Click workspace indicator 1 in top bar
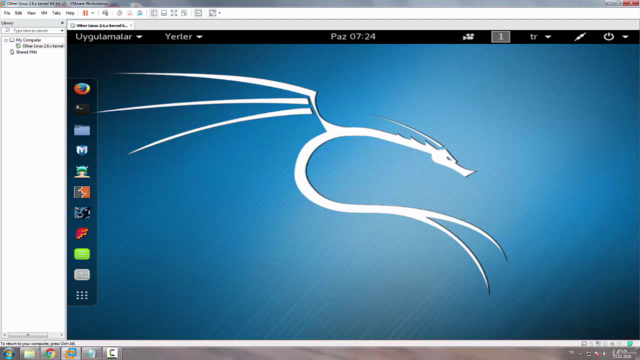 (x=500, y=37)
